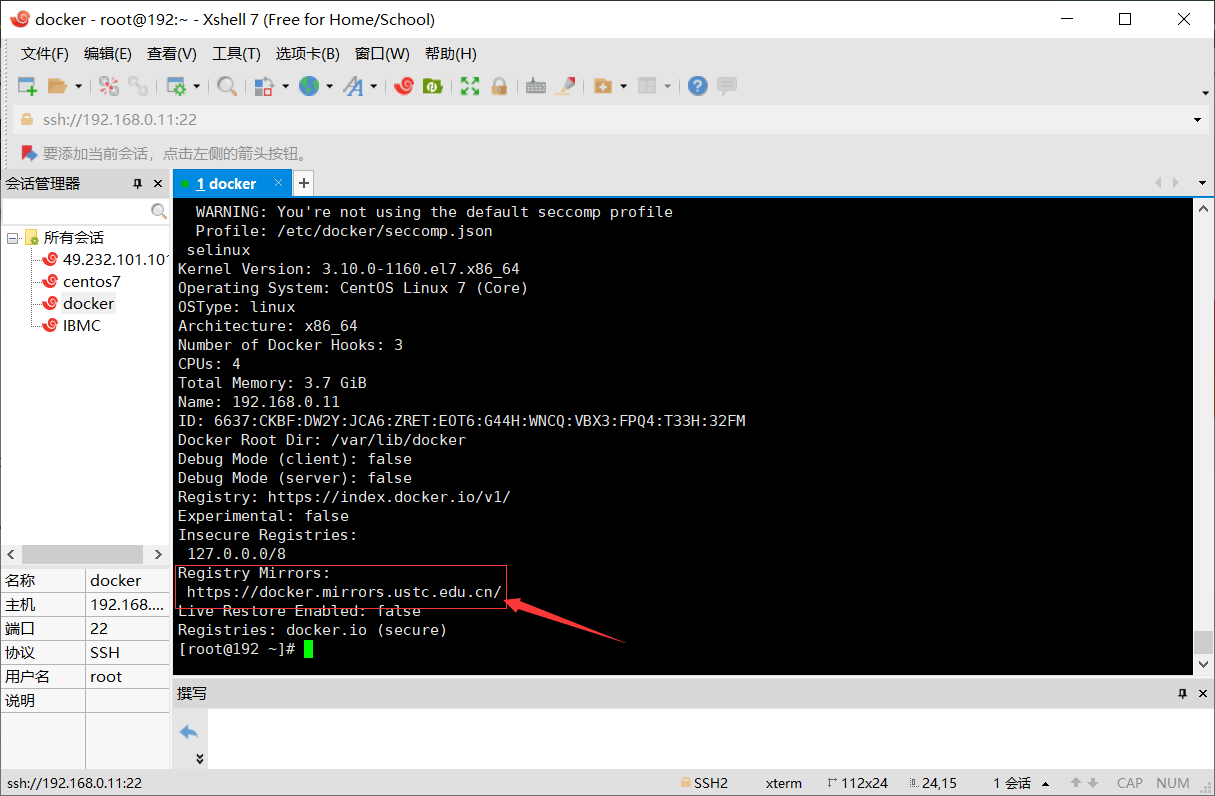The width and height of the screenshot is (1215, 796).
Task: Launch Xftp with the green toolbar icon
Action: click(432, 86)
